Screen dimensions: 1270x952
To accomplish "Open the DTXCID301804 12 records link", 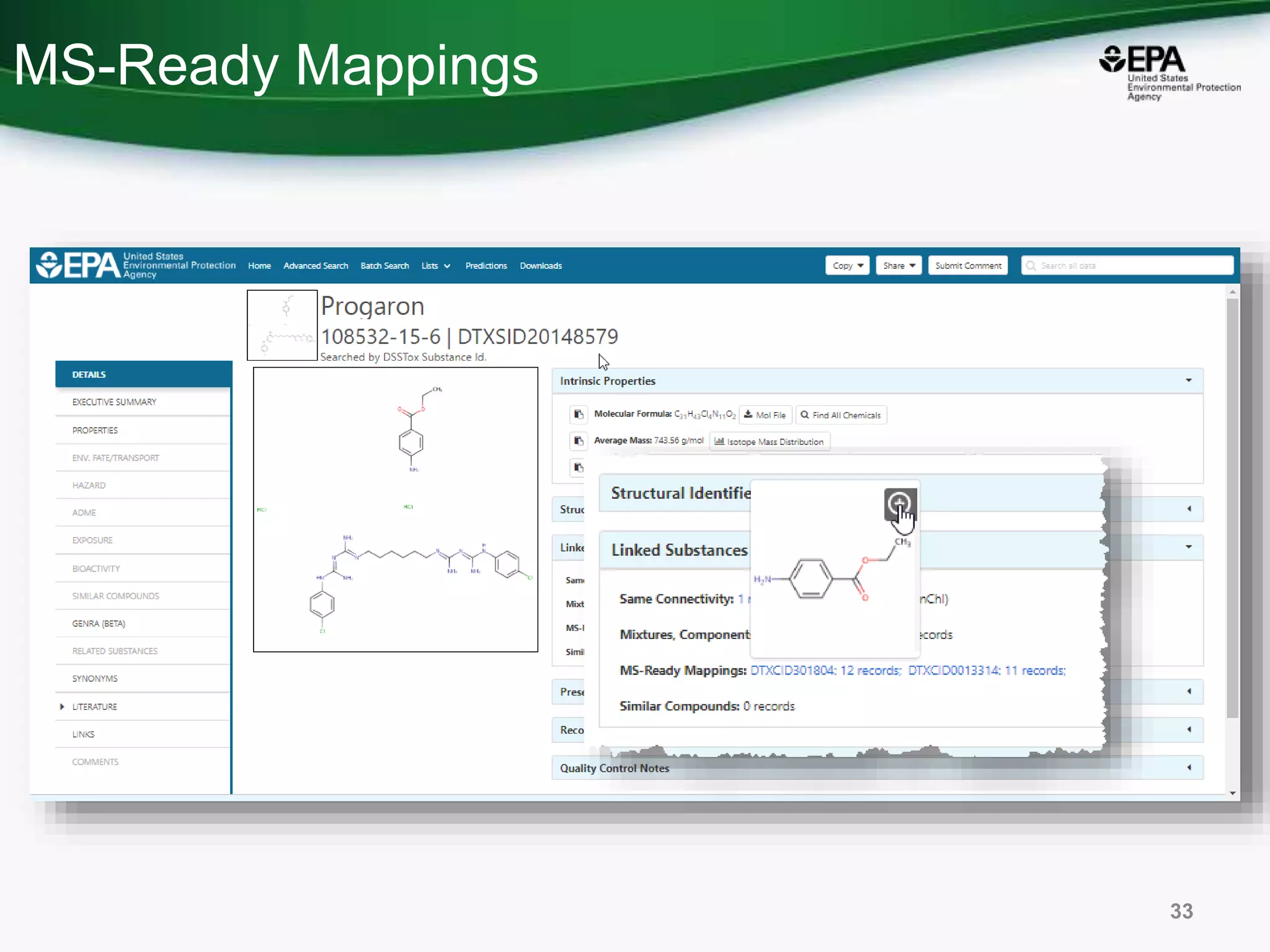I will tap(825, 671).
